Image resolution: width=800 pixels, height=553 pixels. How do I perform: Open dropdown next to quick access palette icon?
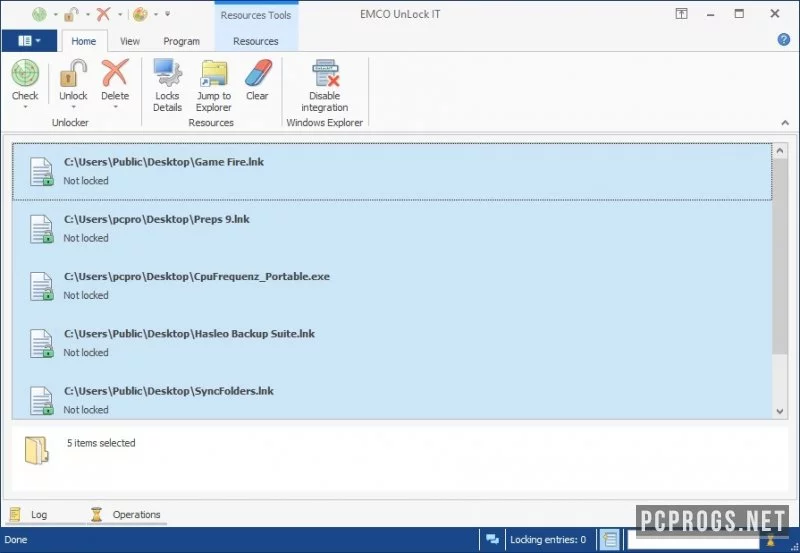point(156,14)
